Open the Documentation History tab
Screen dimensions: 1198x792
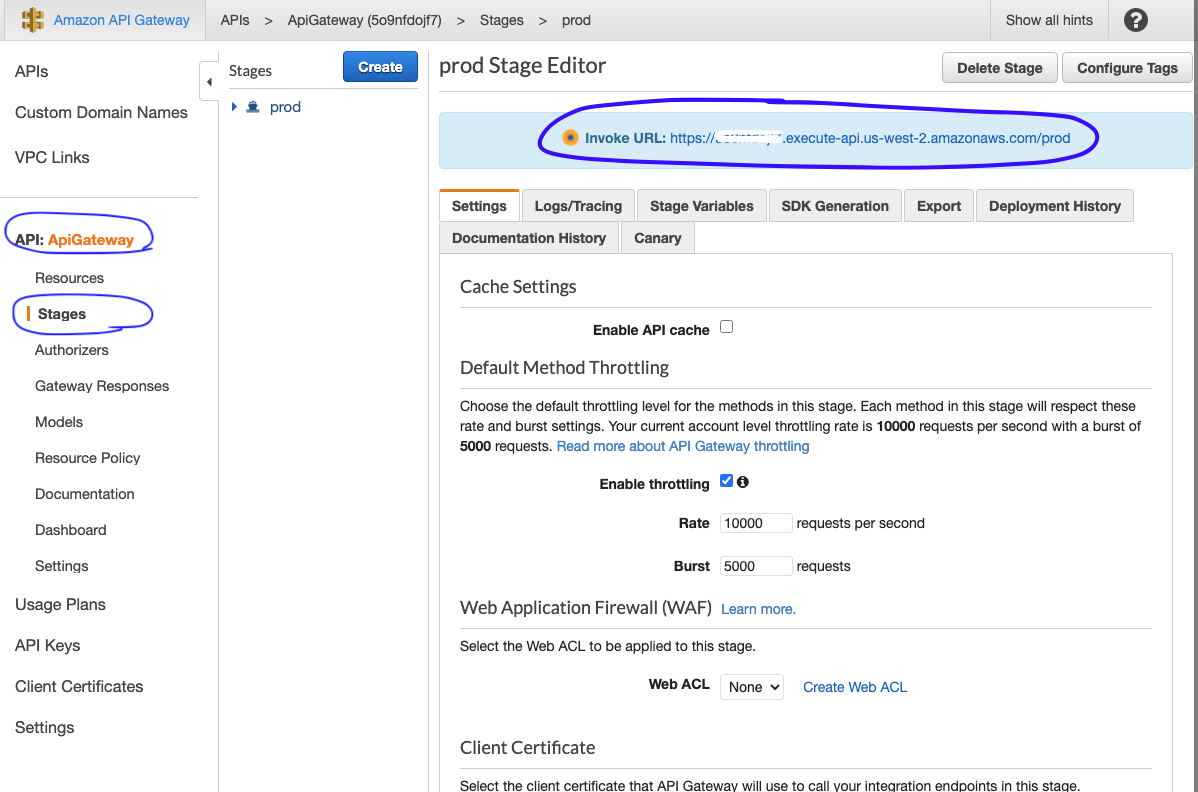tap(529, 238)
